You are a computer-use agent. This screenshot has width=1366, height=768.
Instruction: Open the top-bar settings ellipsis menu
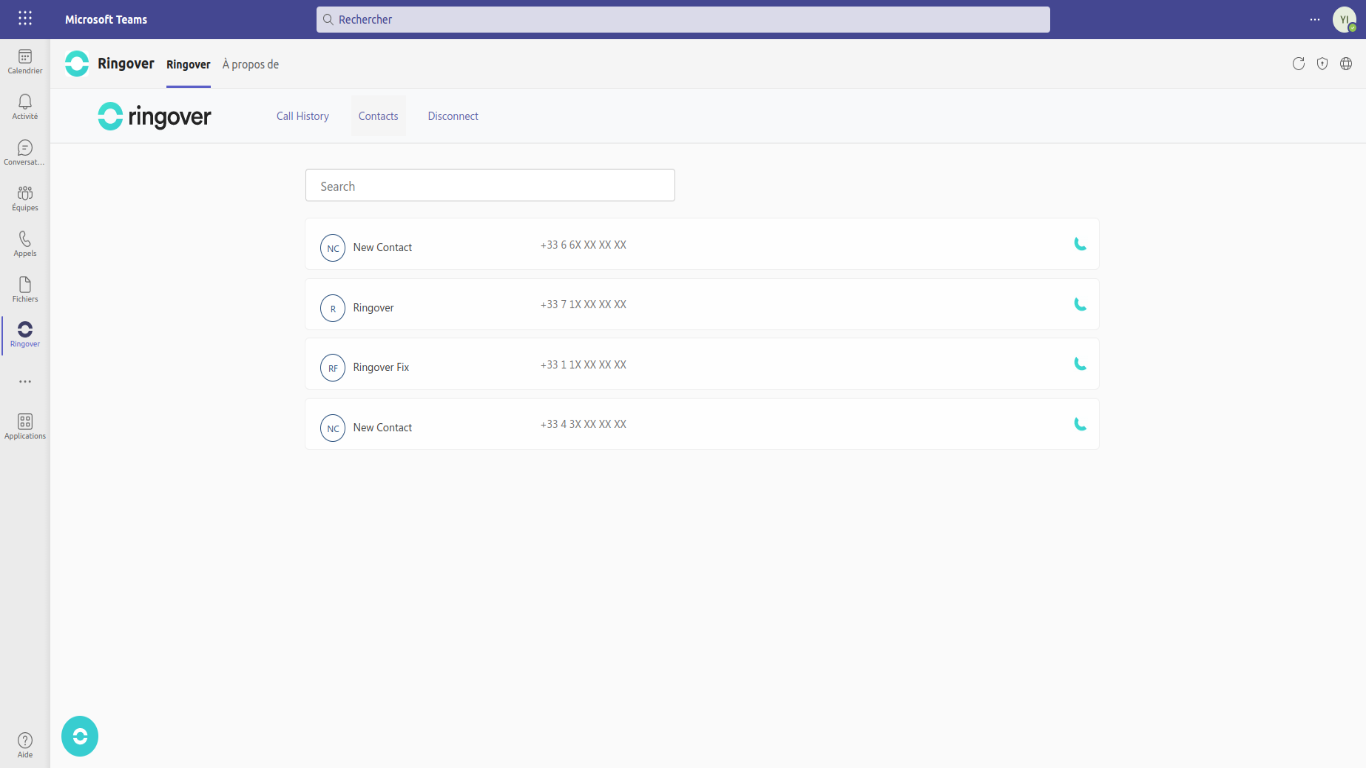coord(1314,19)
